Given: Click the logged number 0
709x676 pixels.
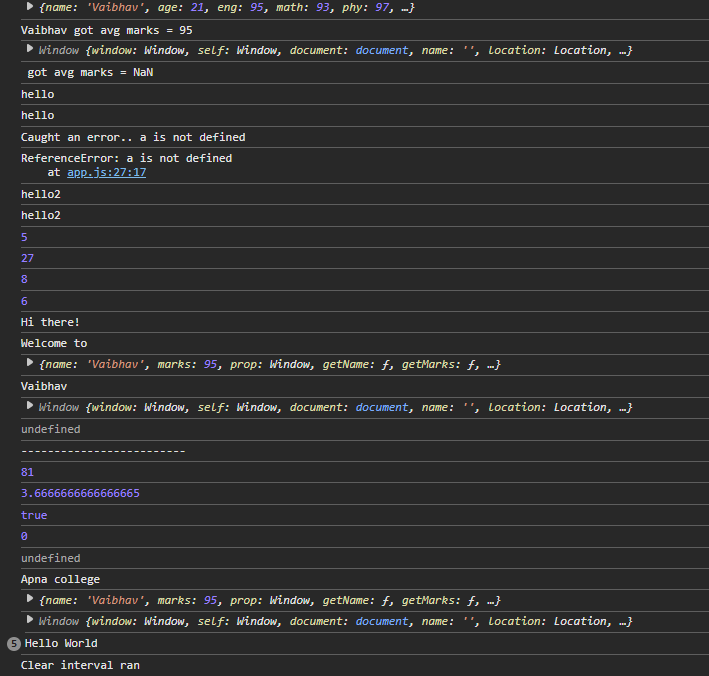Looking at the screenshot, I should click(24, 536).
